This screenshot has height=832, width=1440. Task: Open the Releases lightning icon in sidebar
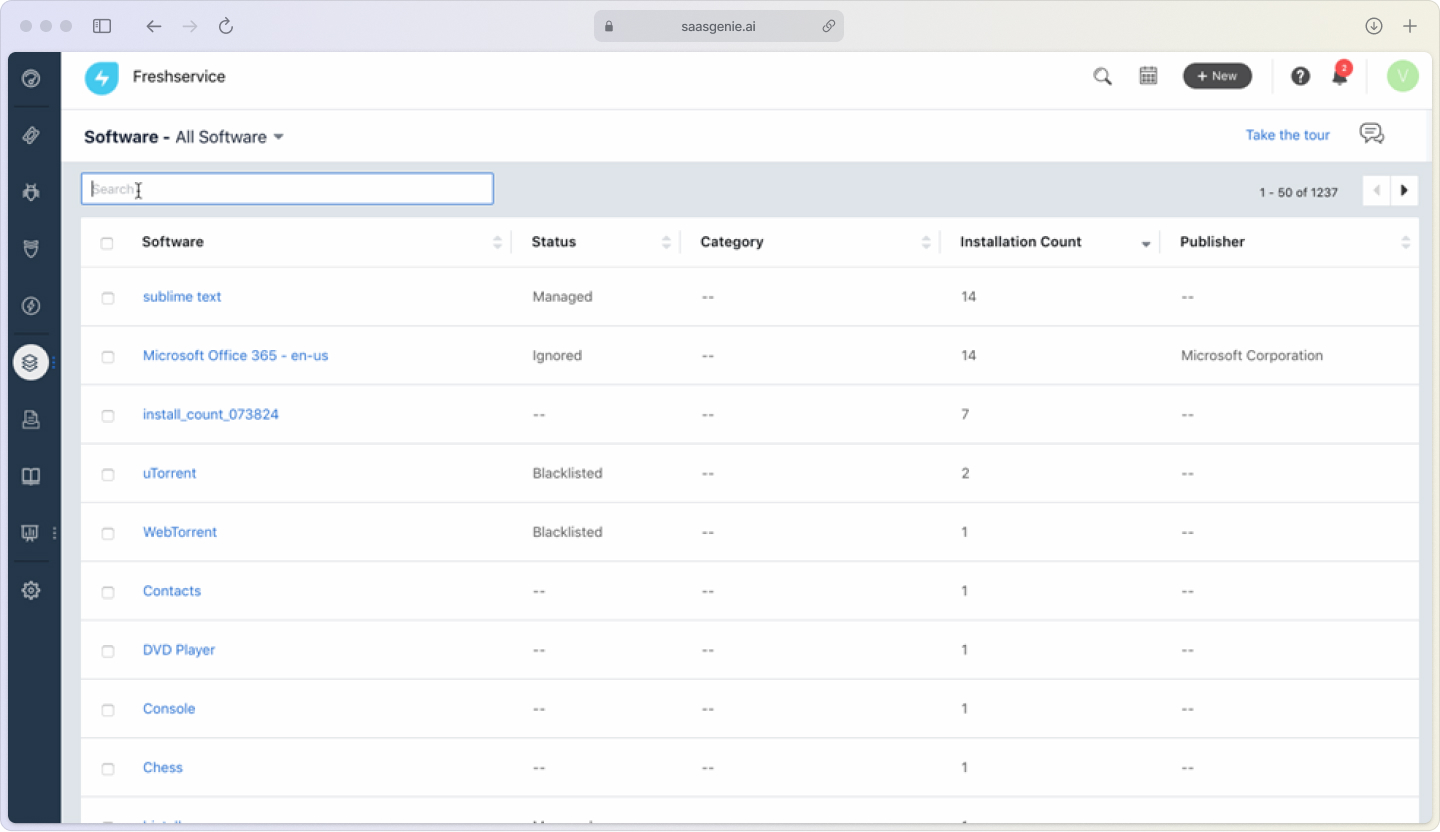(31, 305)
